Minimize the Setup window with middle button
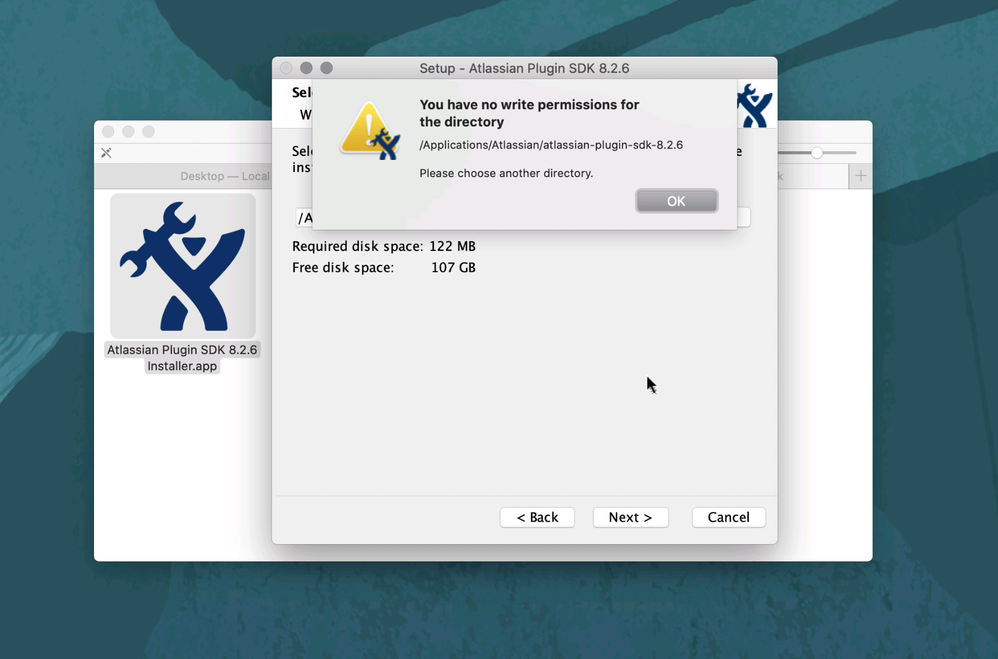The height and width of the screenshot is (659, 998). pyautogui.click(x=306, y=68)
